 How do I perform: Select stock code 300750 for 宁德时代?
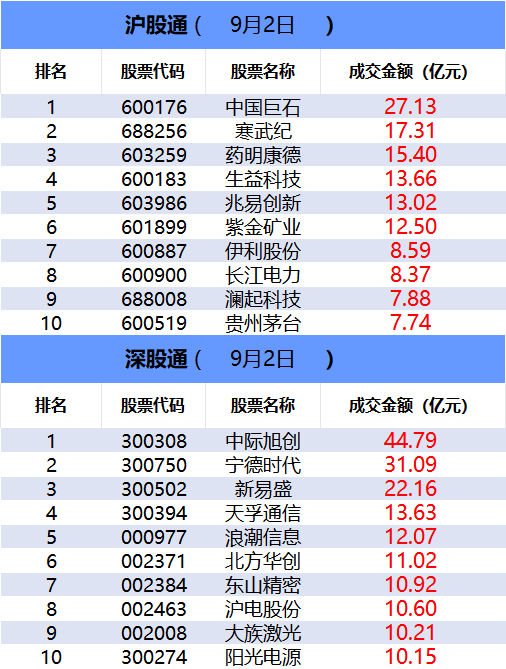click(x=154, y=465)
